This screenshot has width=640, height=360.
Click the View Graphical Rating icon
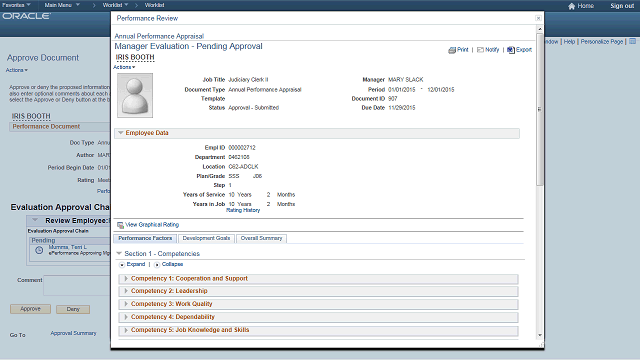(120, 225)
